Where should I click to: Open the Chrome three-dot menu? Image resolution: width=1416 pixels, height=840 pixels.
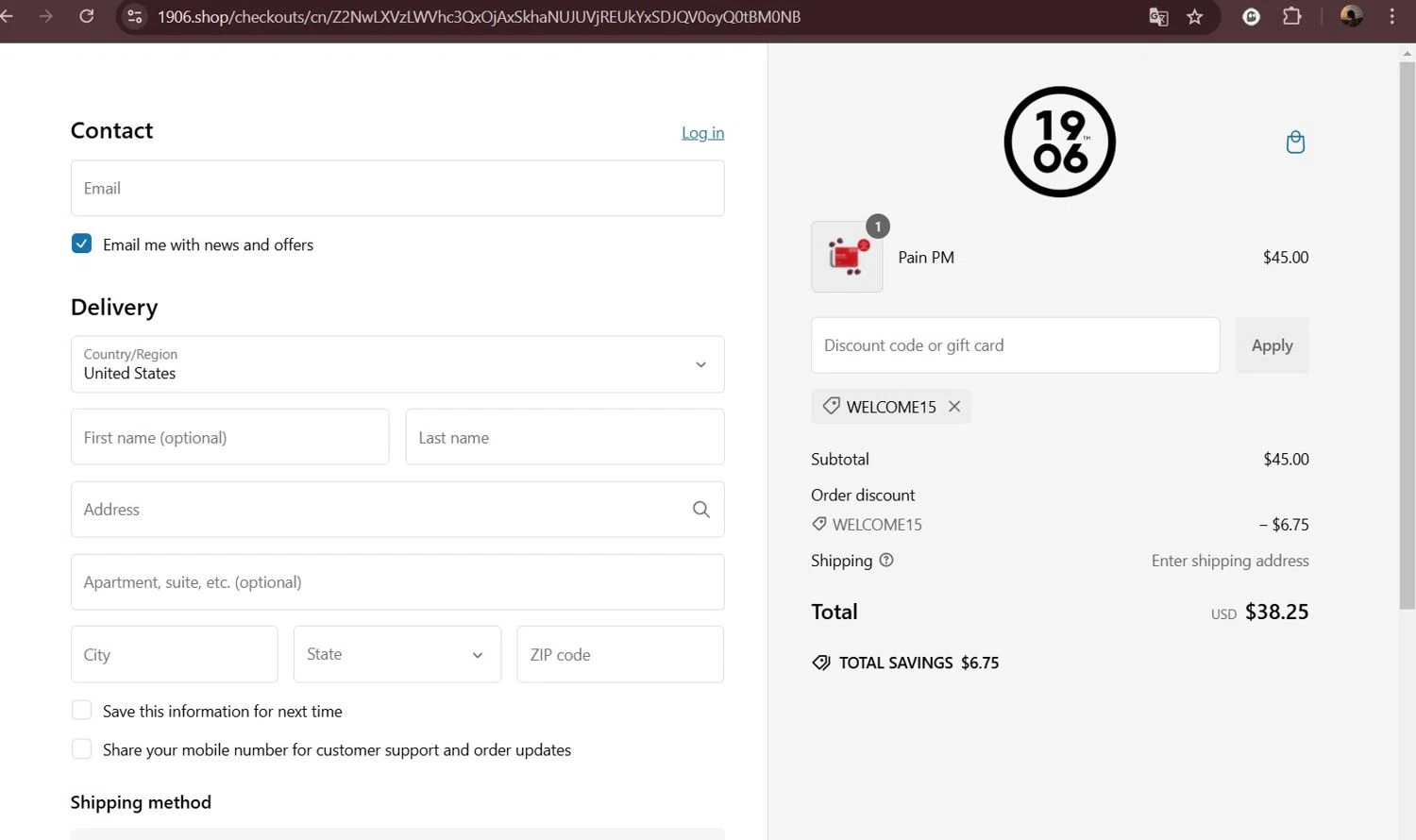pyautogui.click(x=1392, y=16)
